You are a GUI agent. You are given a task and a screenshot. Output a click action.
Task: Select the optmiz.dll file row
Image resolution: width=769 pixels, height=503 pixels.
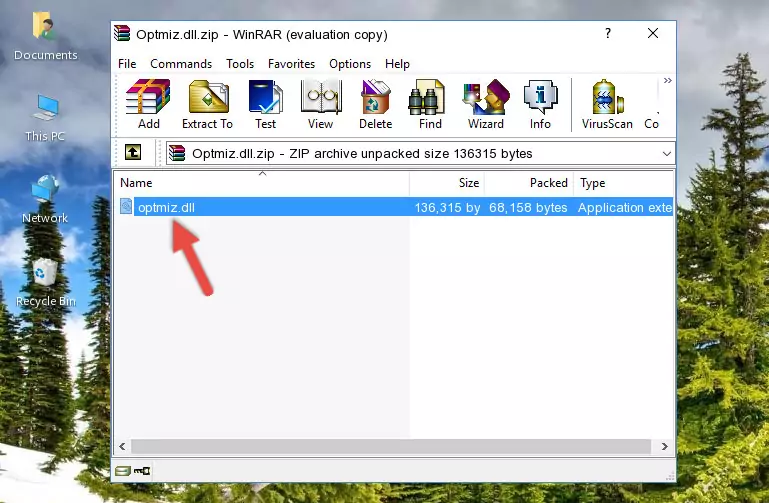coord(394,207)
